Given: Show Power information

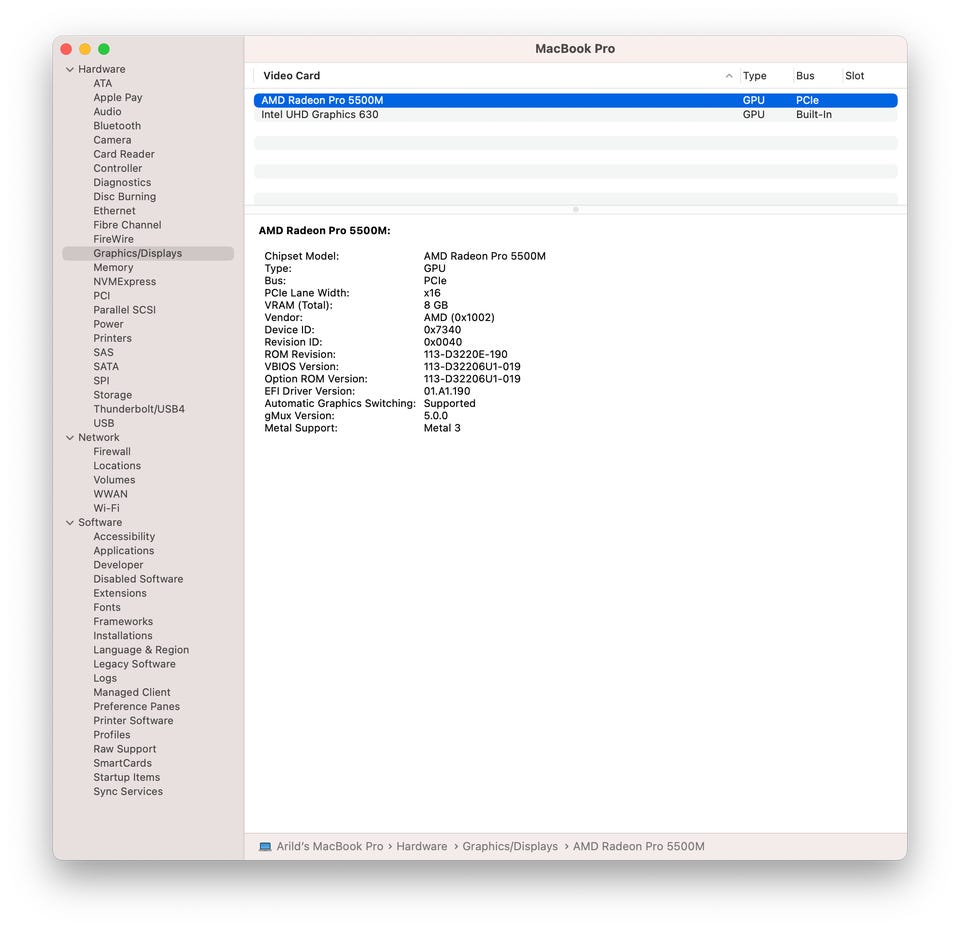Looking at the screenshot, I should 108,324.
